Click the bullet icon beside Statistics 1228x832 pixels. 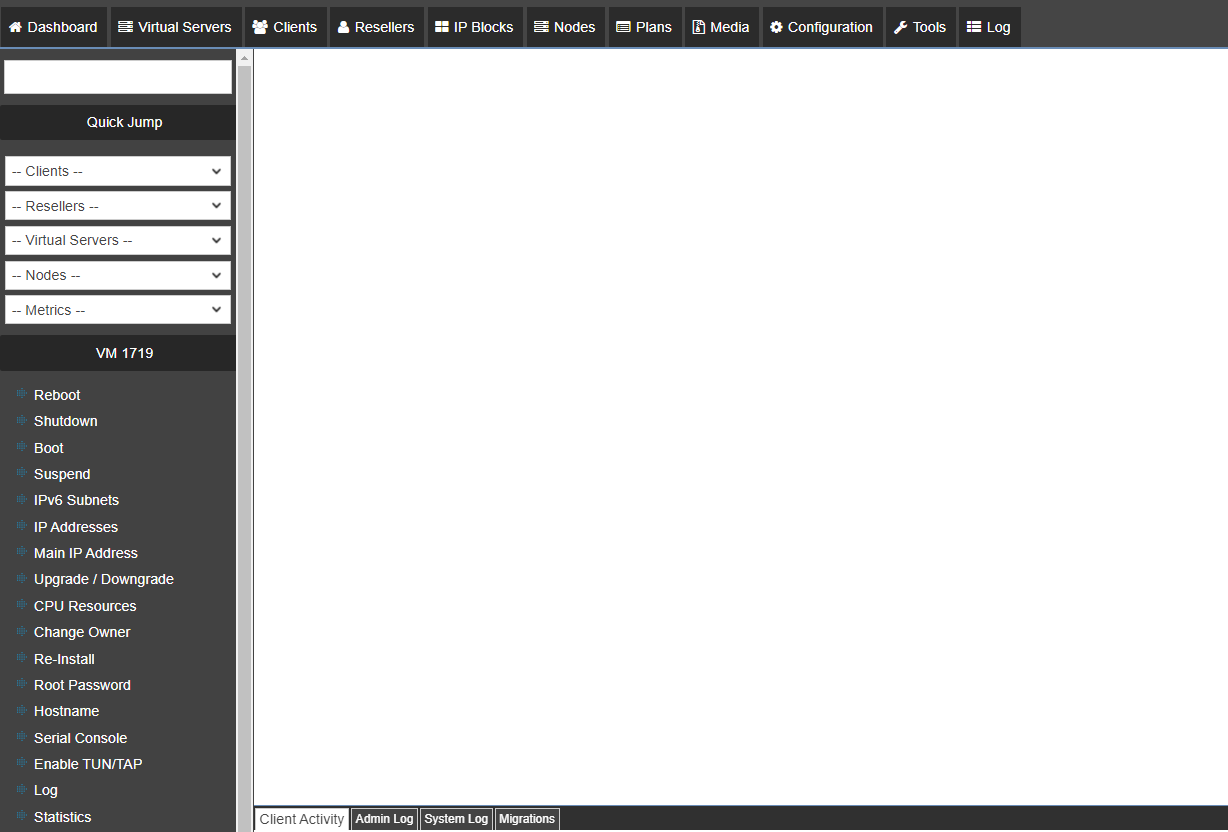tap(22, 815)
